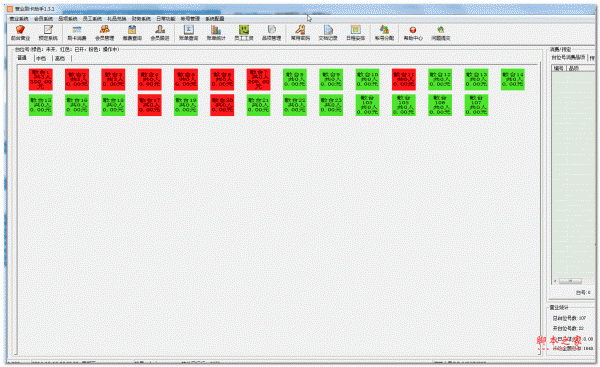The height and width of the screenshot is (367, 600).
Task: Open 品项管理 toolbar icon
Action: 271,33
